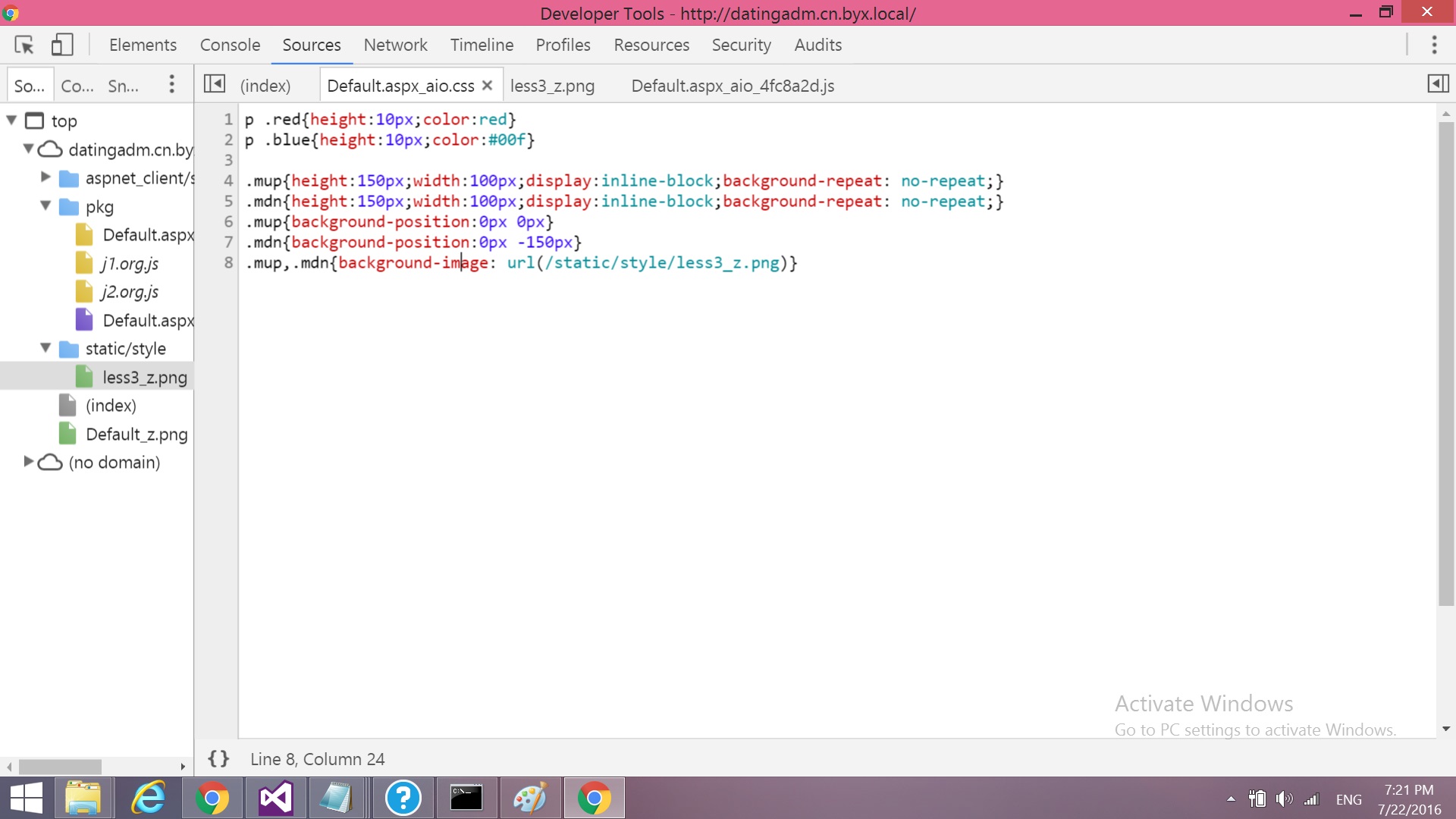Close the Default.aspx_aio.css tab
This screenshot has width=1456, height=819.
click(x=488, y=84)
